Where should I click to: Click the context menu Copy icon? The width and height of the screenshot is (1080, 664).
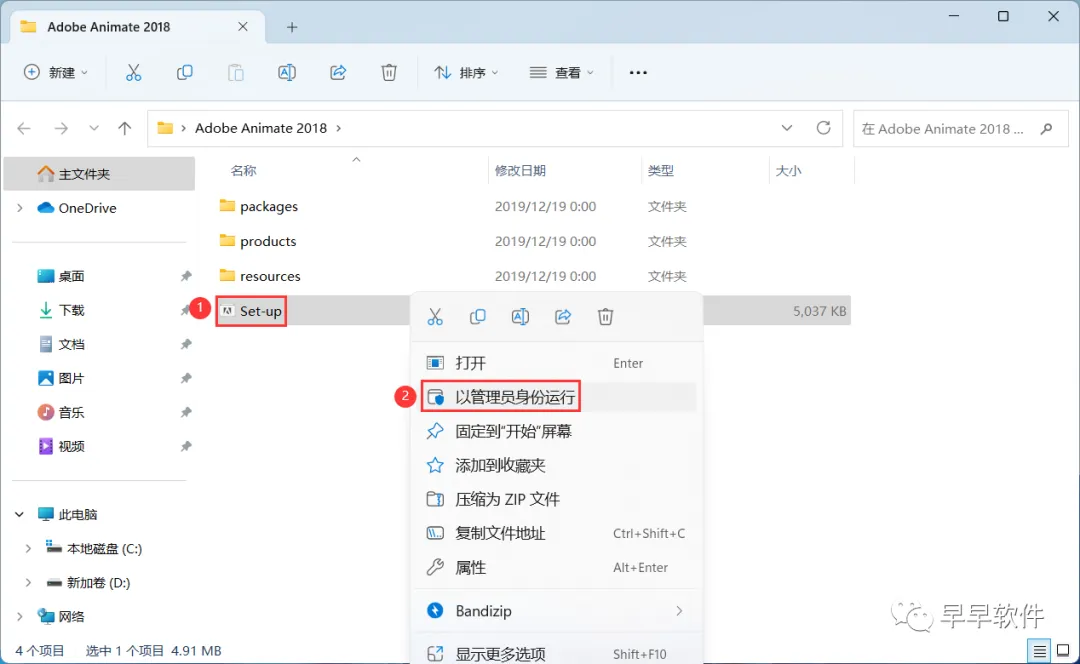(x=477, y=317)
